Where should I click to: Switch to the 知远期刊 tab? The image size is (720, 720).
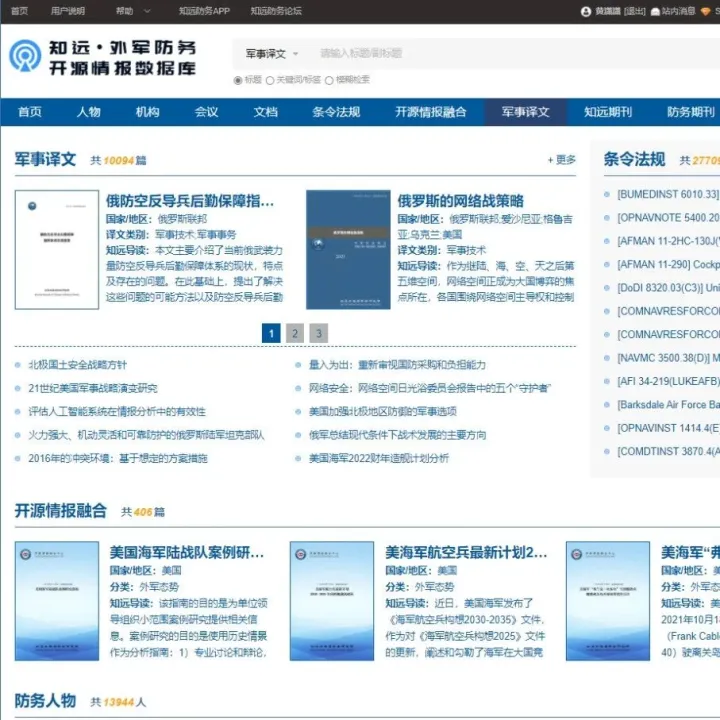tap(608, 112)
